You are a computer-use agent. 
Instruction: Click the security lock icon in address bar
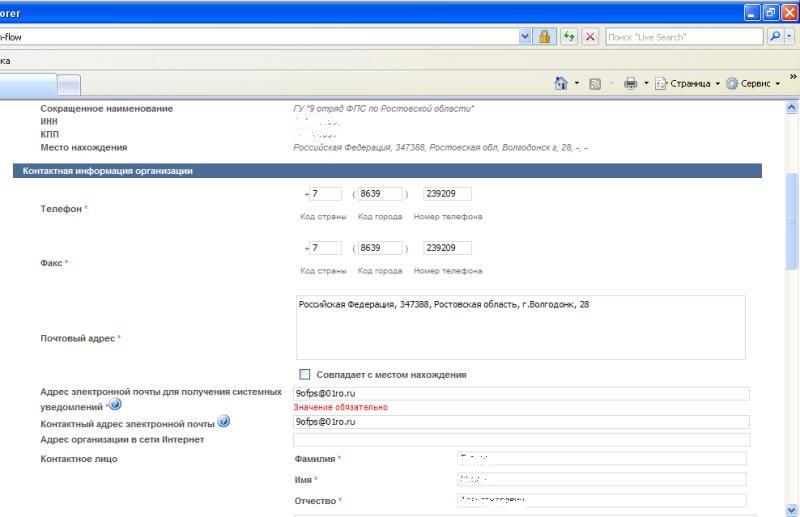(545, 37)
